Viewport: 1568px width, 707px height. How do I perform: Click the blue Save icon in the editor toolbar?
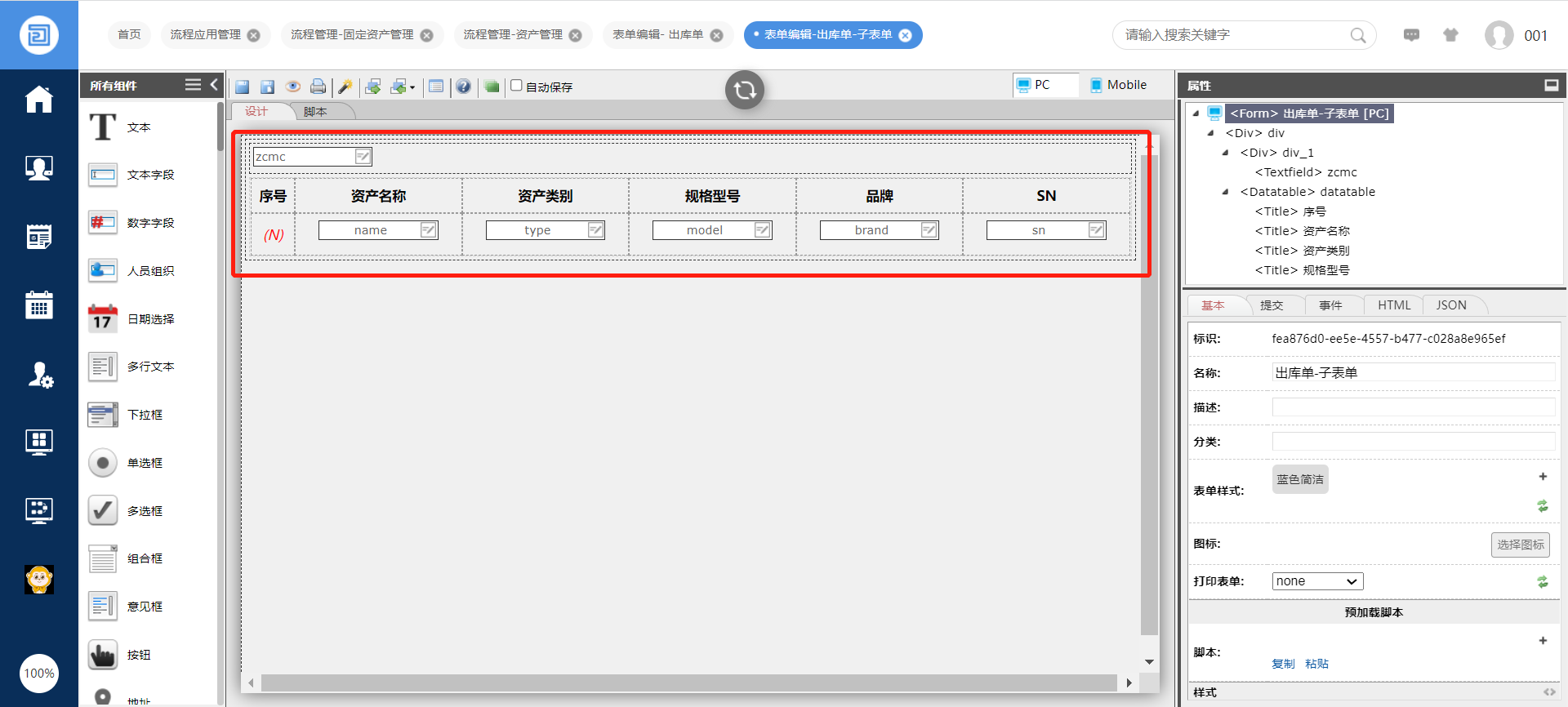[243, 87]
